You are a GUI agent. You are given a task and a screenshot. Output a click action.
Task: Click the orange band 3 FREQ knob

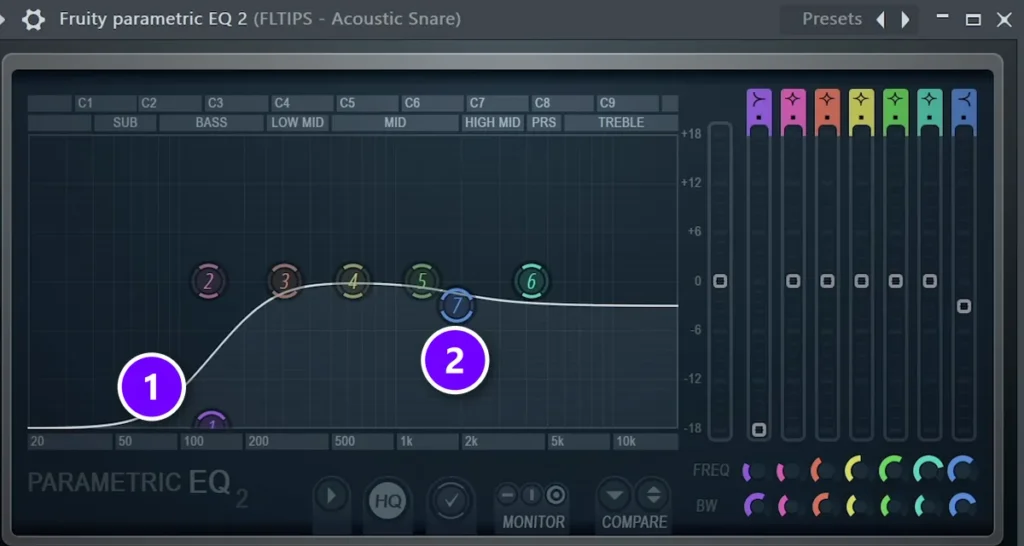click(824, 471)
